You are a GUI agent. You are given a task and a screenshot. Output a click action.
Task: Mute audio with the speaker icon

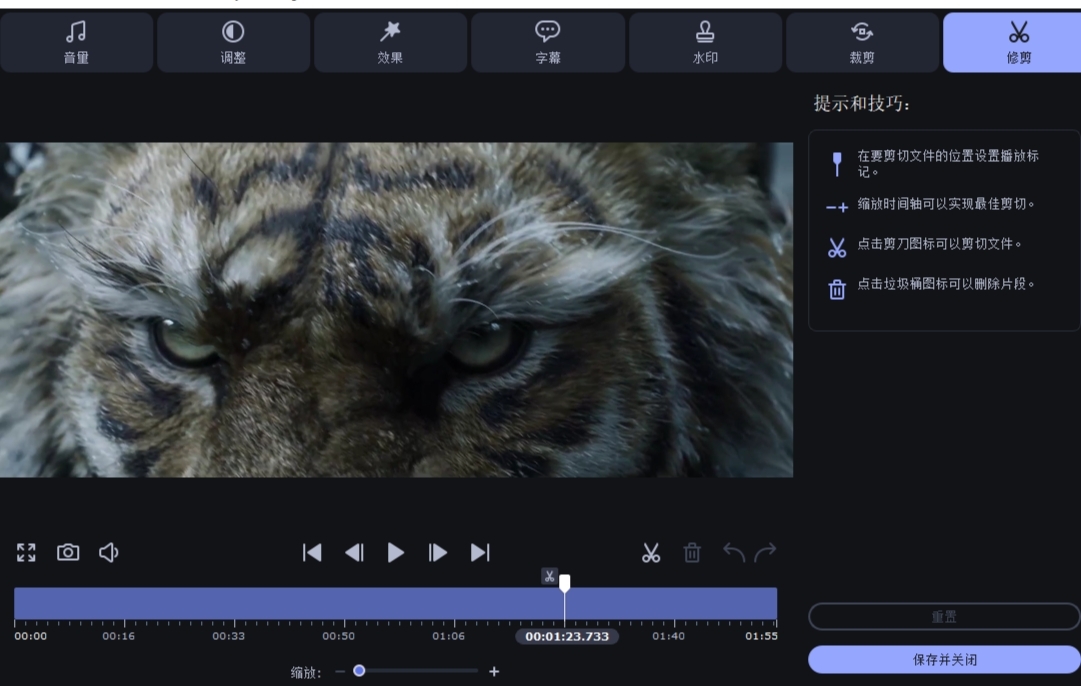tap(108, 552)
